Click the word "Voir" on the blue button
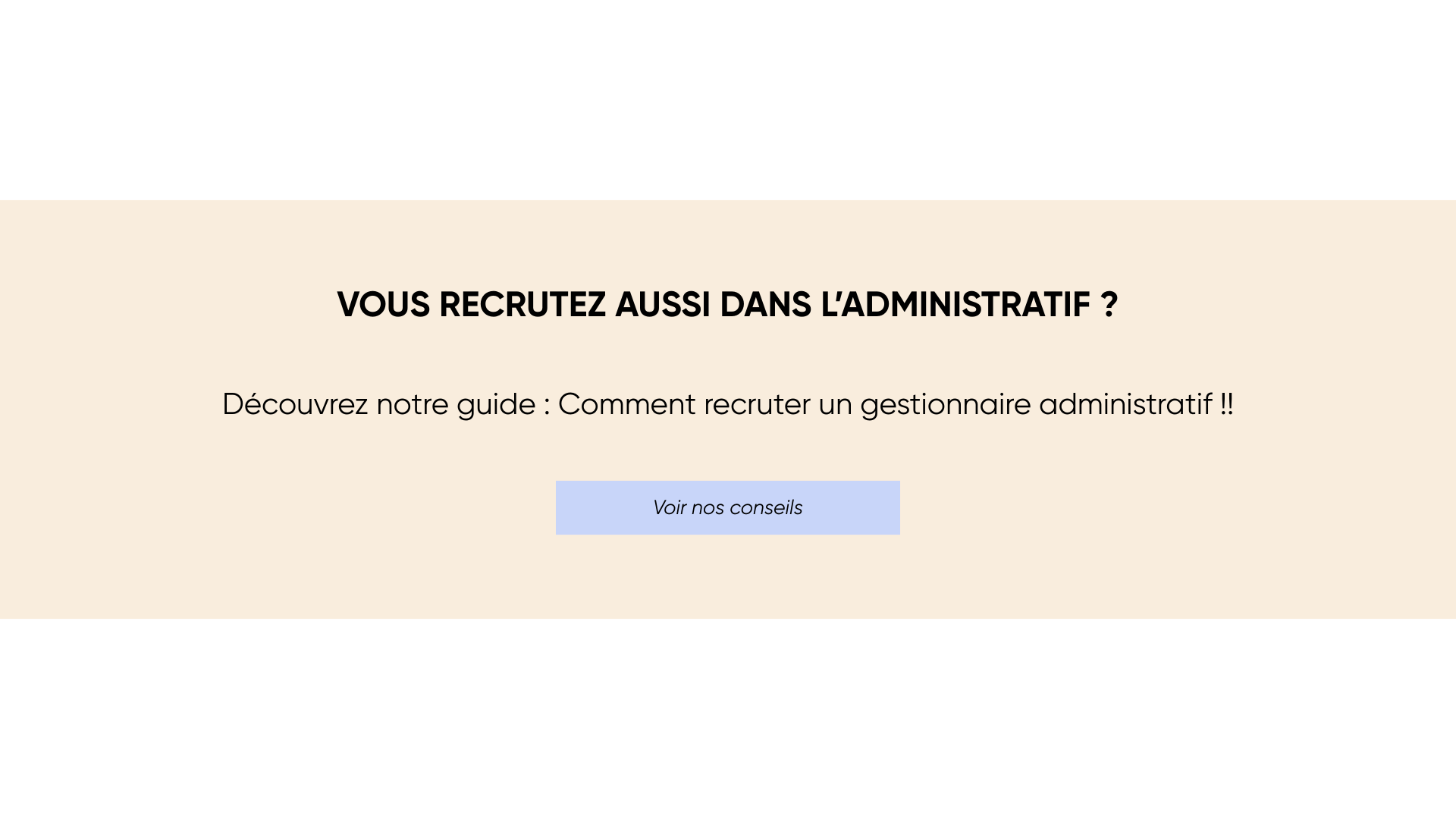Image resolution: width=1456 pixels, height=819 pixels. 669,507
